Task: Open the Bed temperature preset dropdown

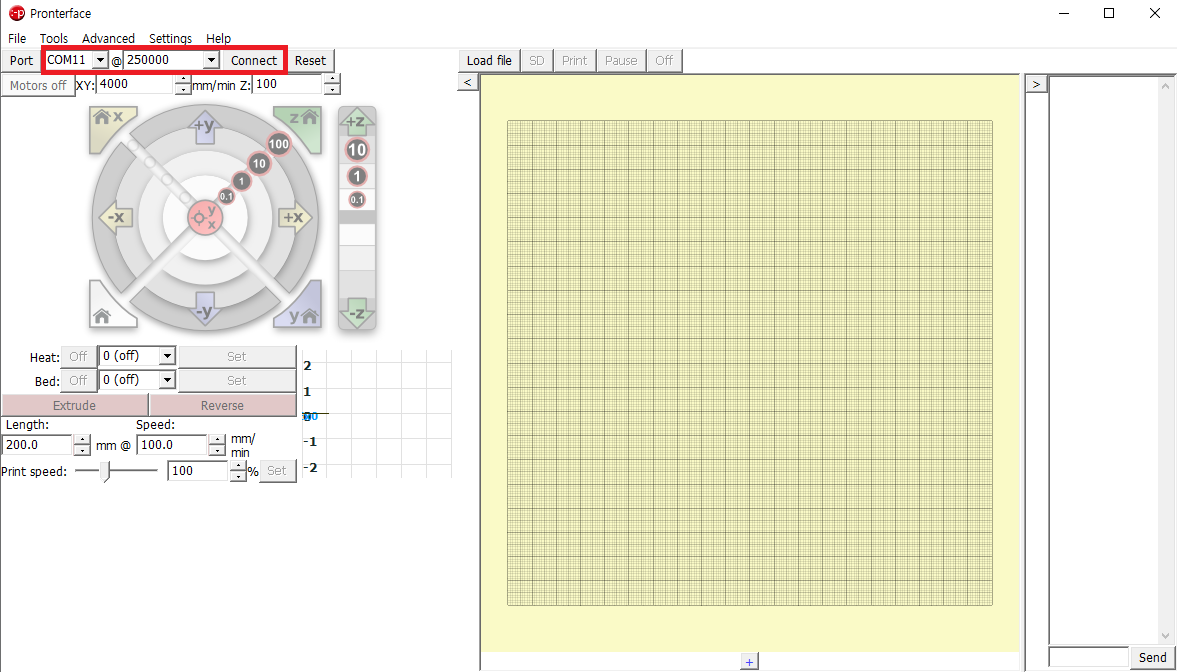Action: [x=168, y=380]
